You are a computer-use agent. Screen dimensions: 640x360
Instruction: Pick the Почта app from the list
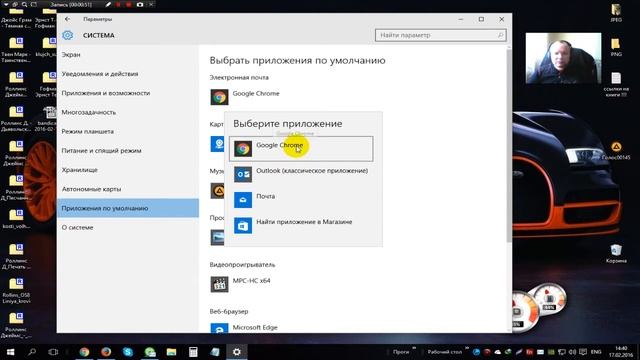pos(301,200)
